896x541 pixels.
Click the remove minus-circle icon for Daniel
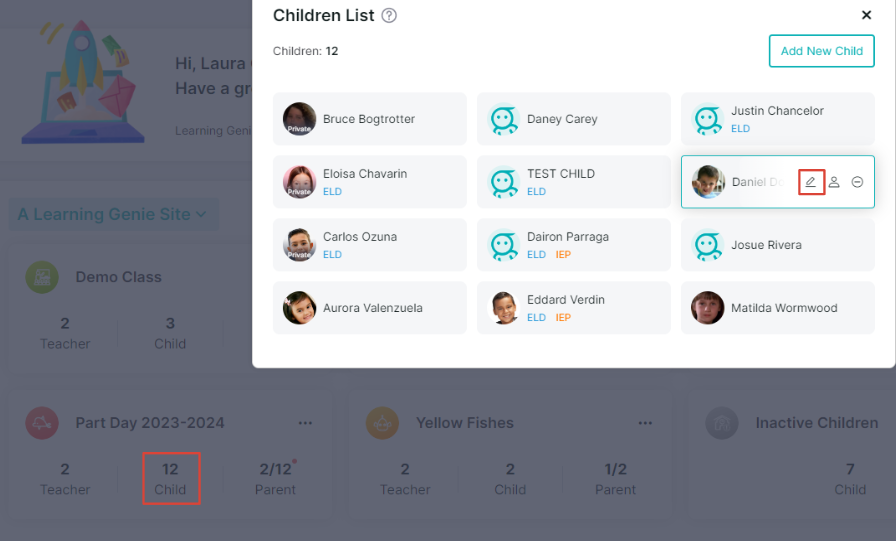(x=857, y=182)
